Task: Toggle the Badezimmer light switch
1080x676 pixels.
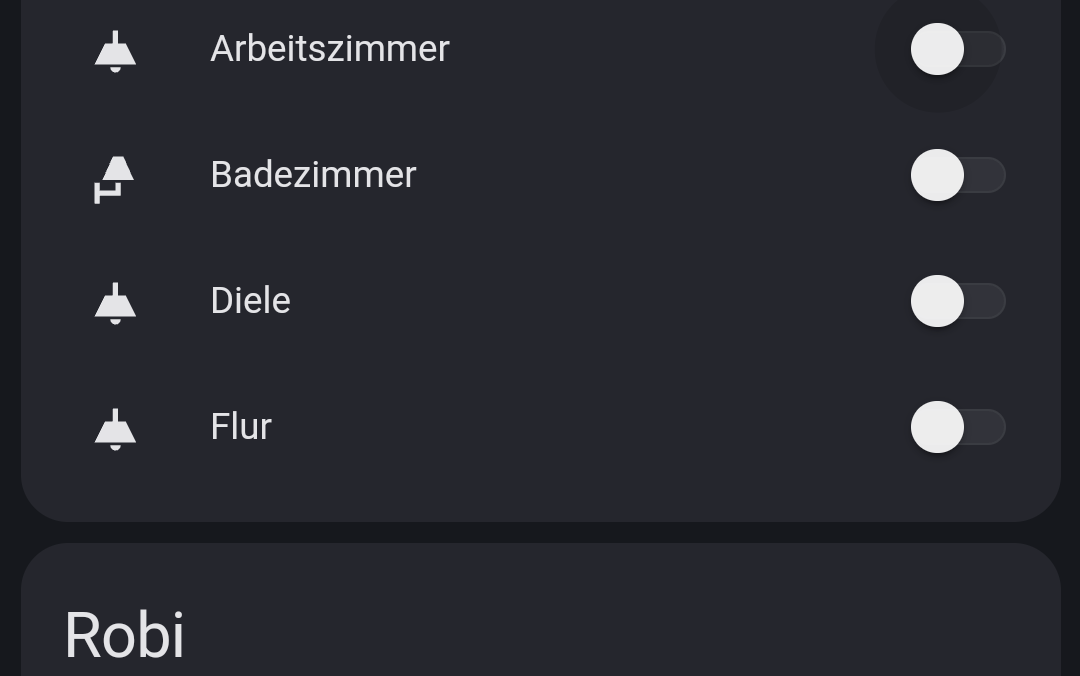Action: [957, 175]
